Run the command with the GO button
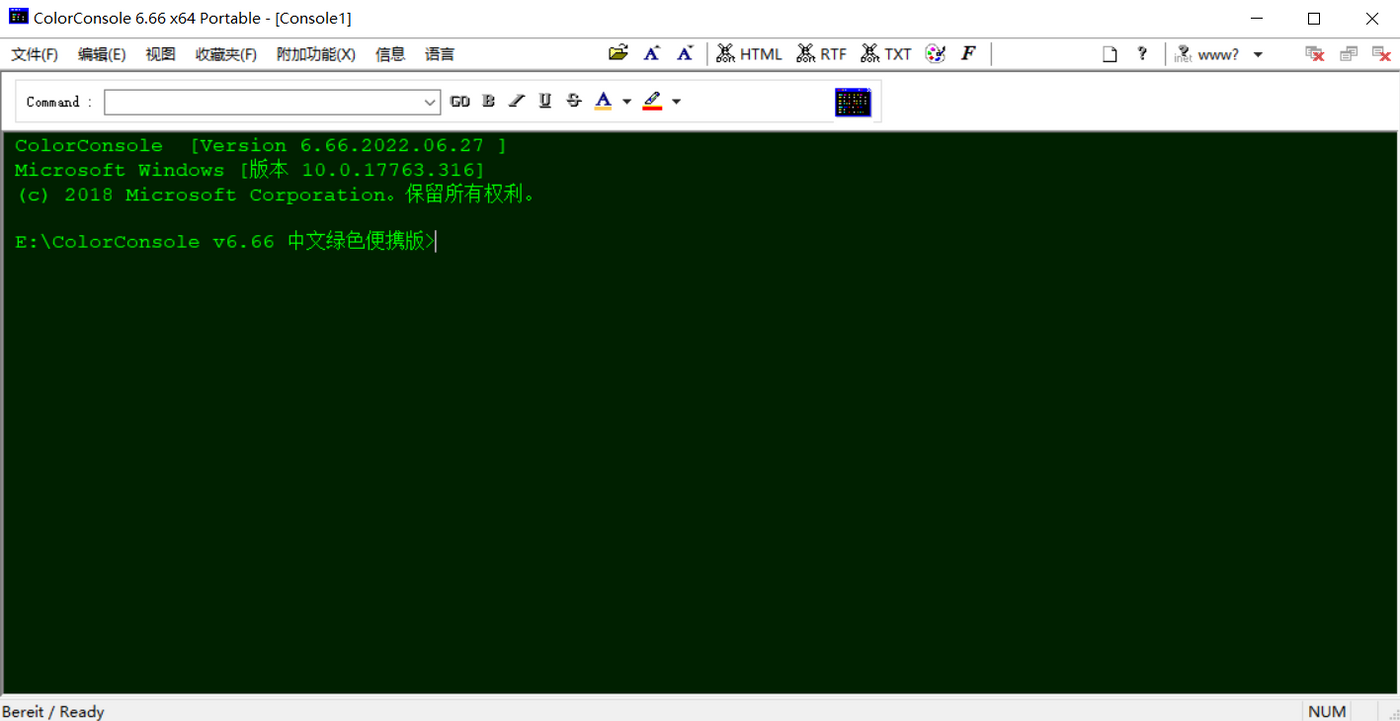 [x=460, y=101]
